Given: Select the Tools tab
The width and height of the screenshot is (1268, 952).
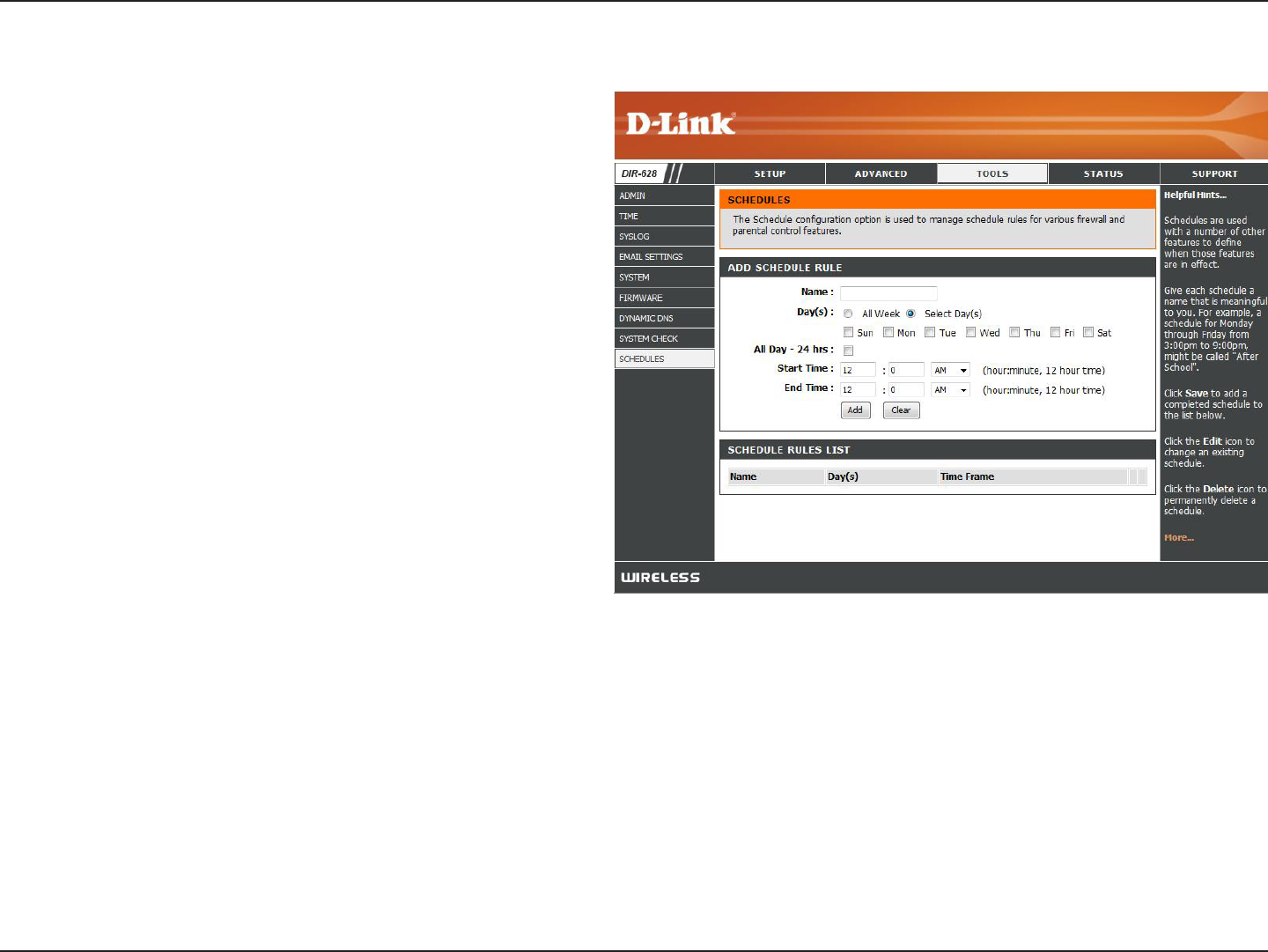Looking at the screenshot, I should pyautogui.click(x=992, y=173).
